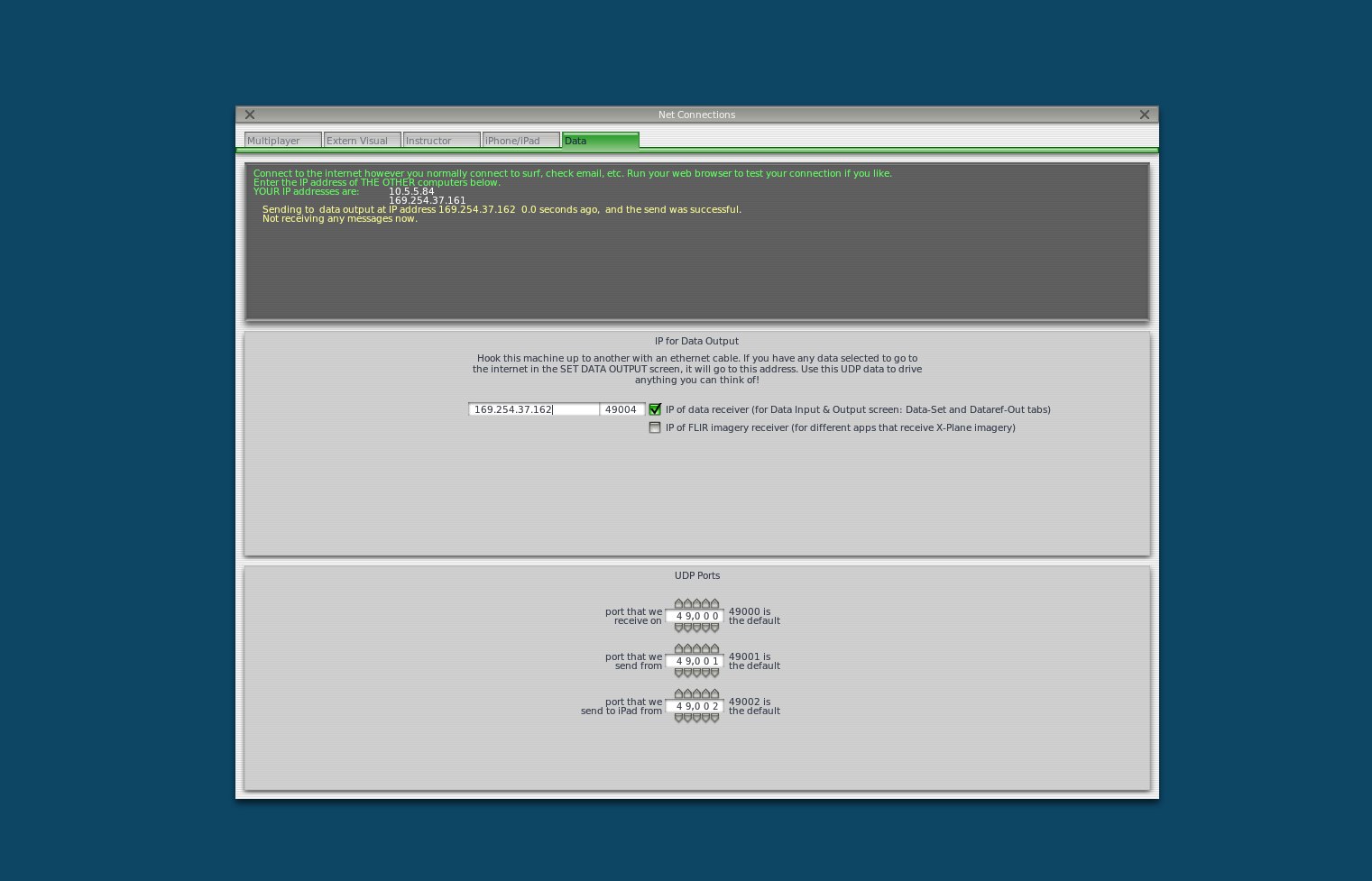1372x881 pixels.
Task: Increment the middle digit of send port 49001
Action: (695, 648)
